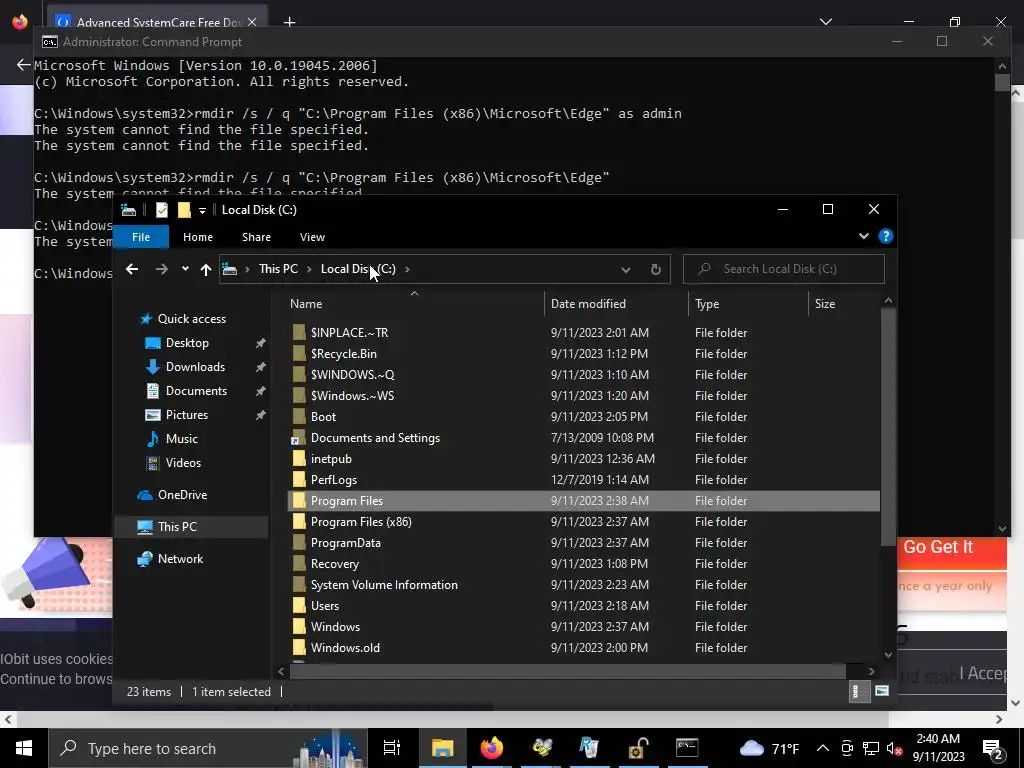Click Firefox taskbar icon
1024x768 pixels.
492,748
